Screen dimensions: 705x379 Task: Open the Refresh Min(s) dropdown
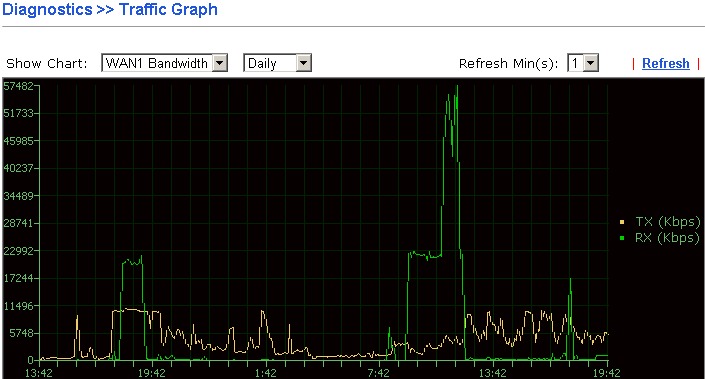tap(583, 63)
